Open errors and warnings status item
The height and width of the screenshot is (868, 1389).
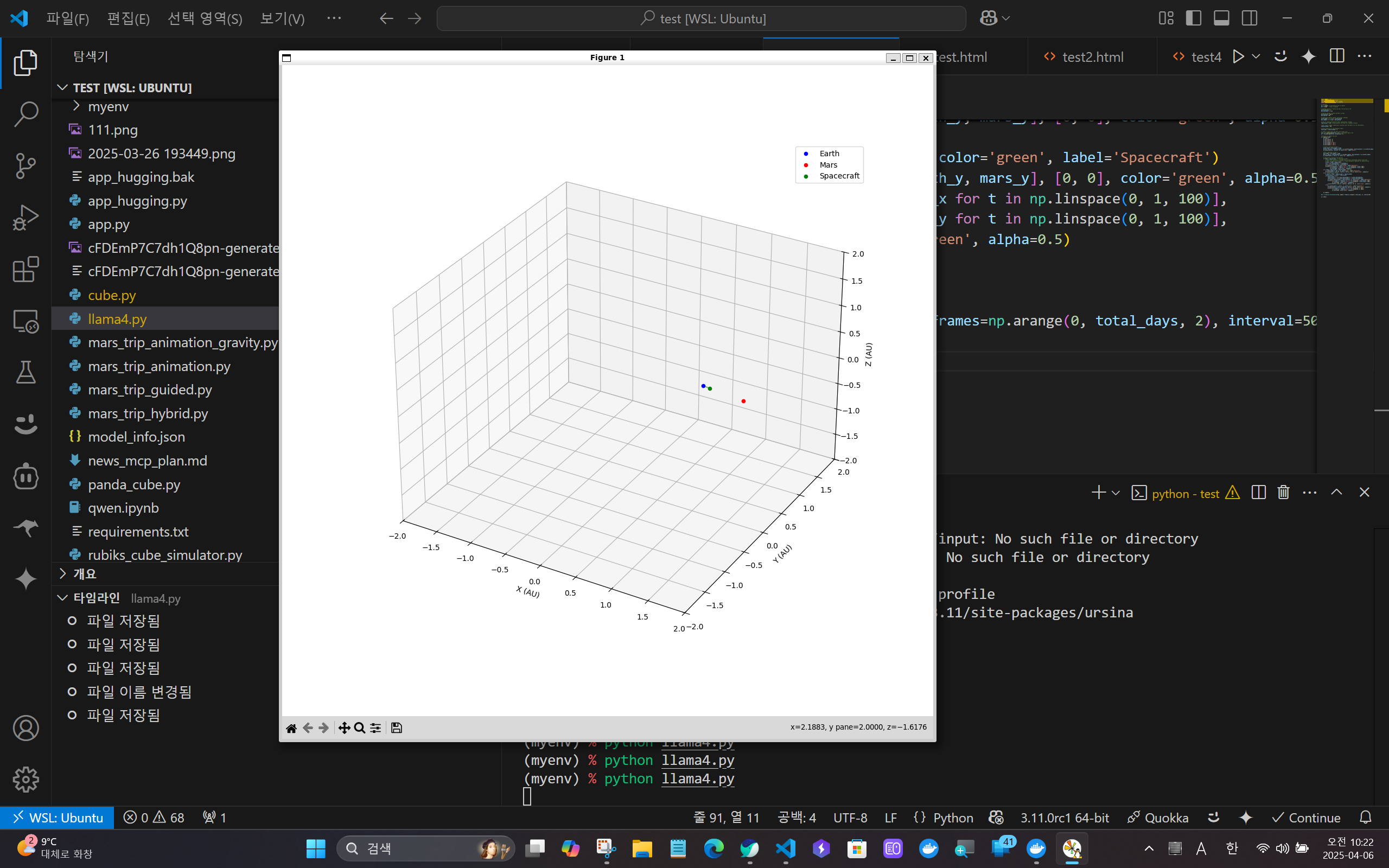pos(154,818)
